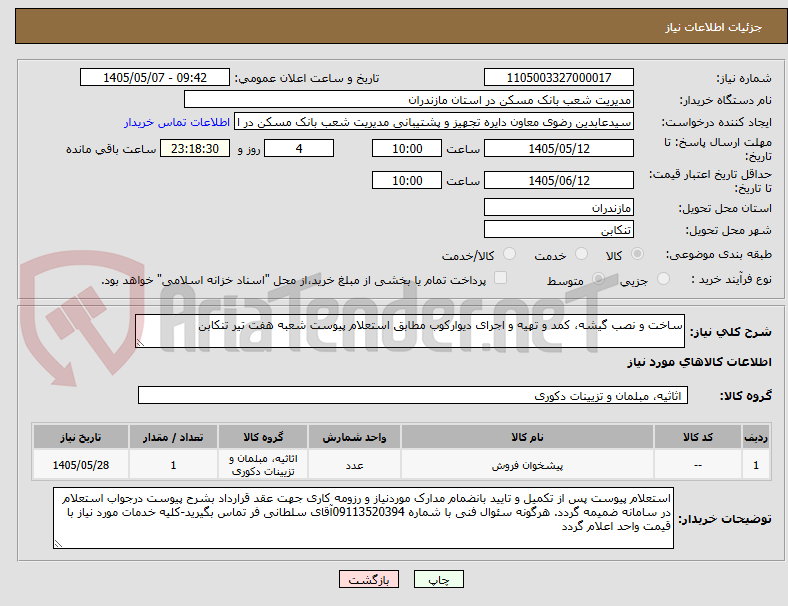This screenshot has height=606, width=788.
Task: Click the announcement date field 1405/05/07 - 09:42
Action: point(155,77)
